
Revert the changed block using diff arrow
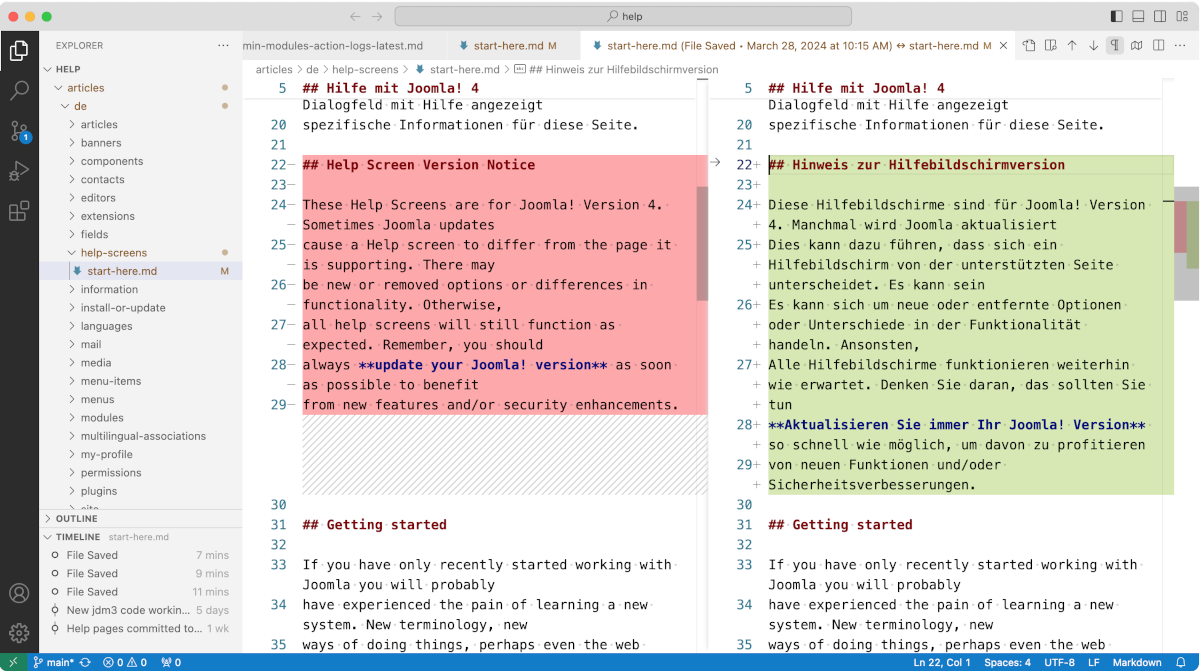click(715, 161)
